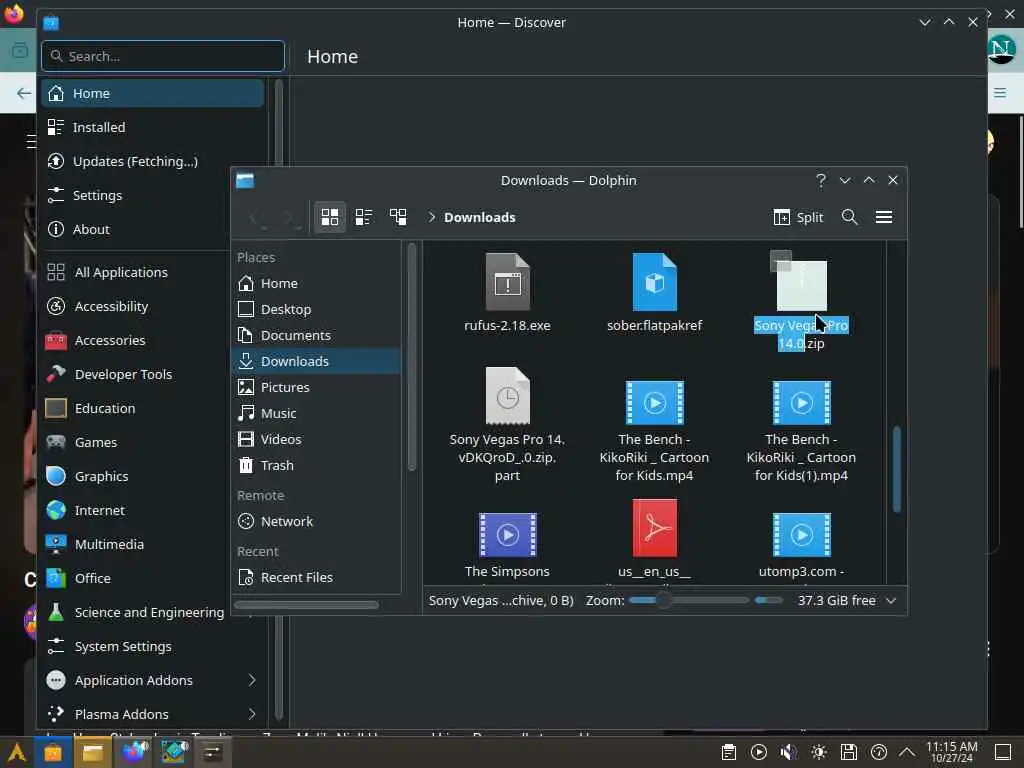
Task: Open Accessibility category in Discover
Action: tap(136, 306)
